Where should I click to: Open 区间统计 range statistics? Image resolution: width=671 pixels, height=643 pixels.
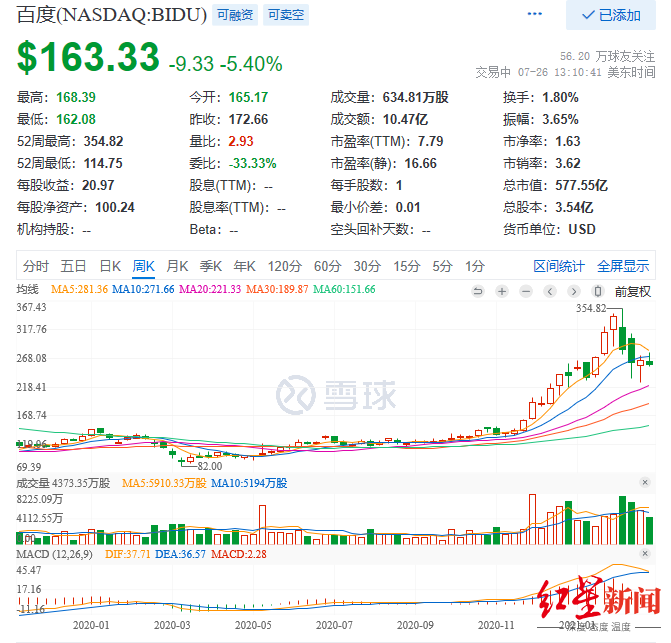point(559,266)
